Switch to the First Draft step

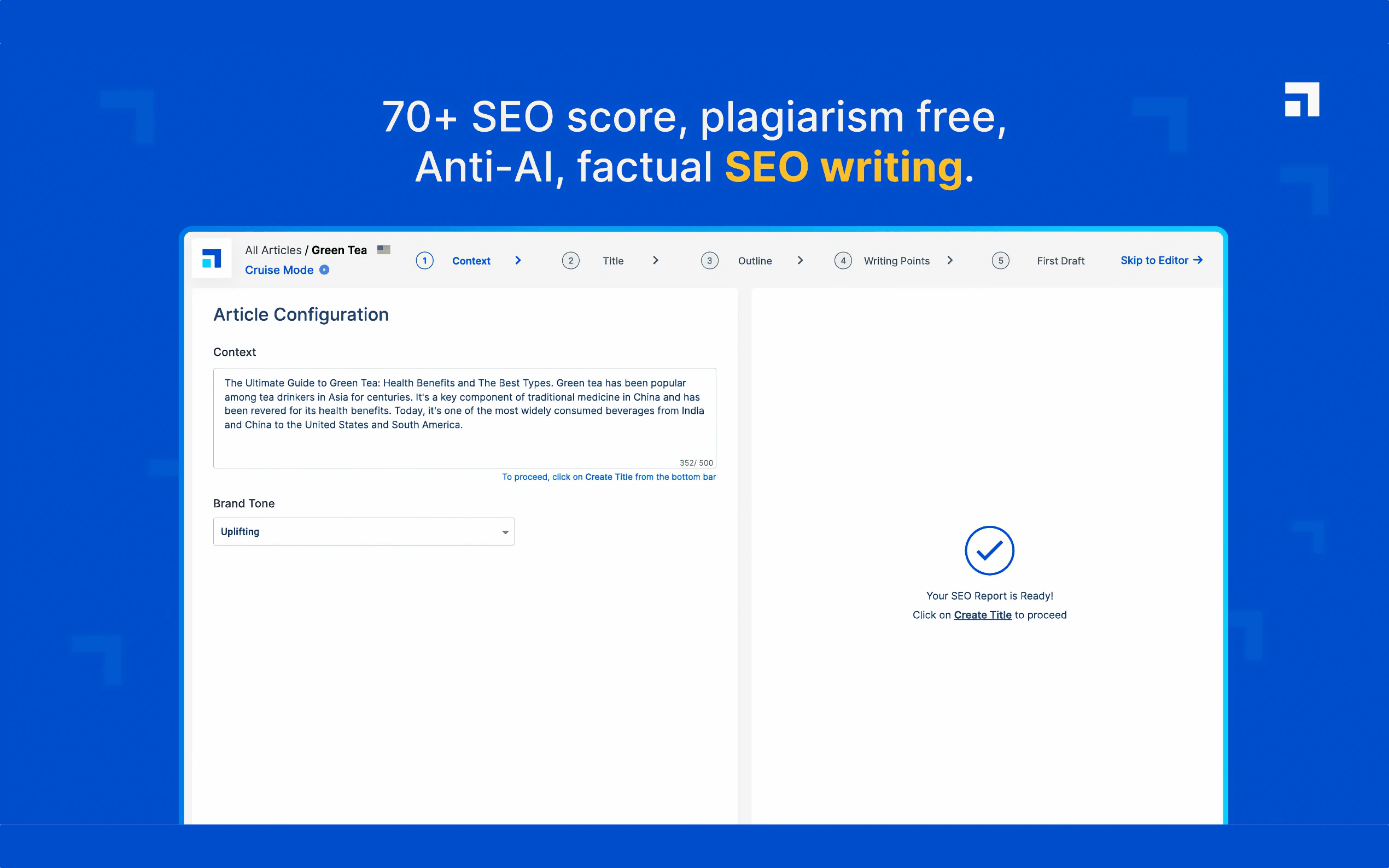(x=1060, y=261)
